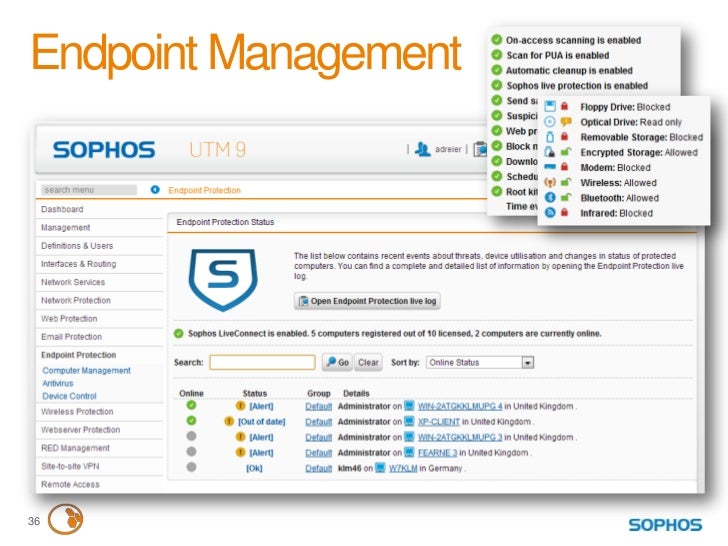This screenshot has height=546, width=728.
Task: Click the Optical Drive disc icon
Action: [550, 122]
